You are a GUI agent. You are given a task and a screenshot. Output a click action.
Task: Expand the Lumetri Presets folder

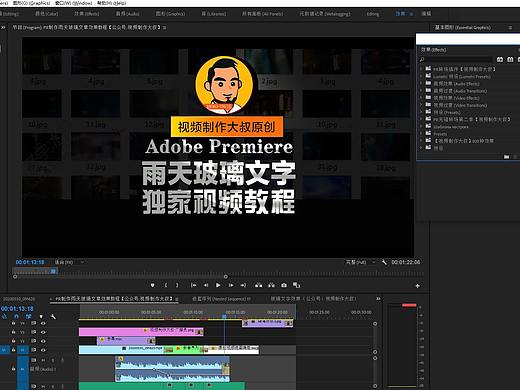421,76
